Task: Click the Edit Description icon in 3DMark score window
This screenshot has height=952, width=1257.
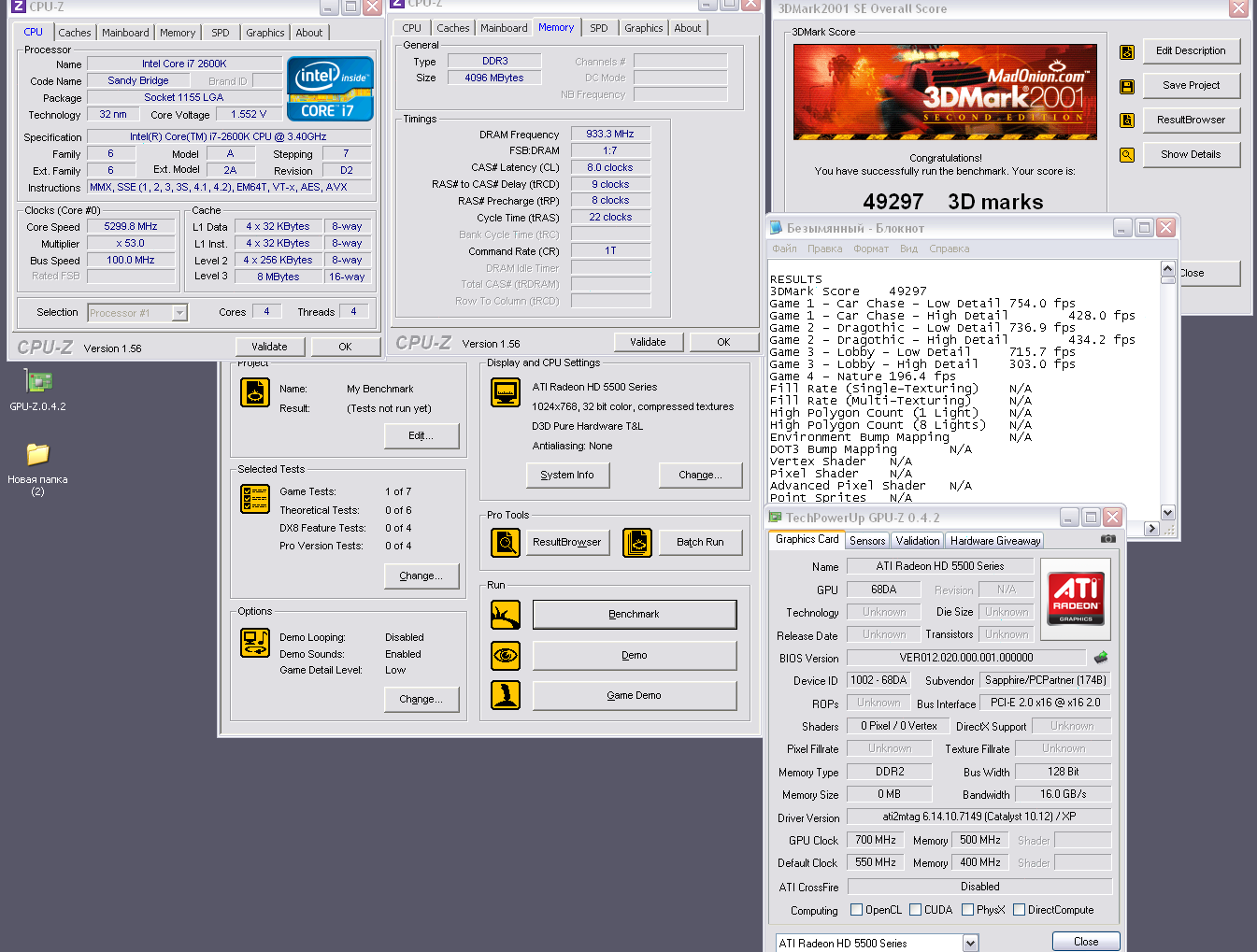Action: (1127, 52)
